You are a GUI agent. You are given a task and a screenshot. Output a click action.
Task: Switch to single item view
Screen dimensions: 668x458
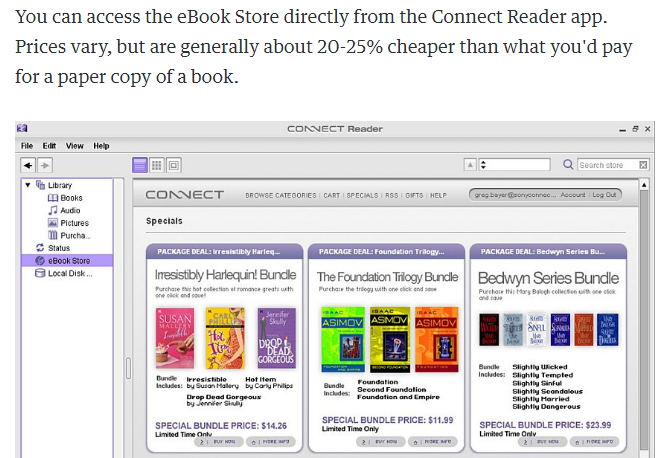(x=174, y=165)
